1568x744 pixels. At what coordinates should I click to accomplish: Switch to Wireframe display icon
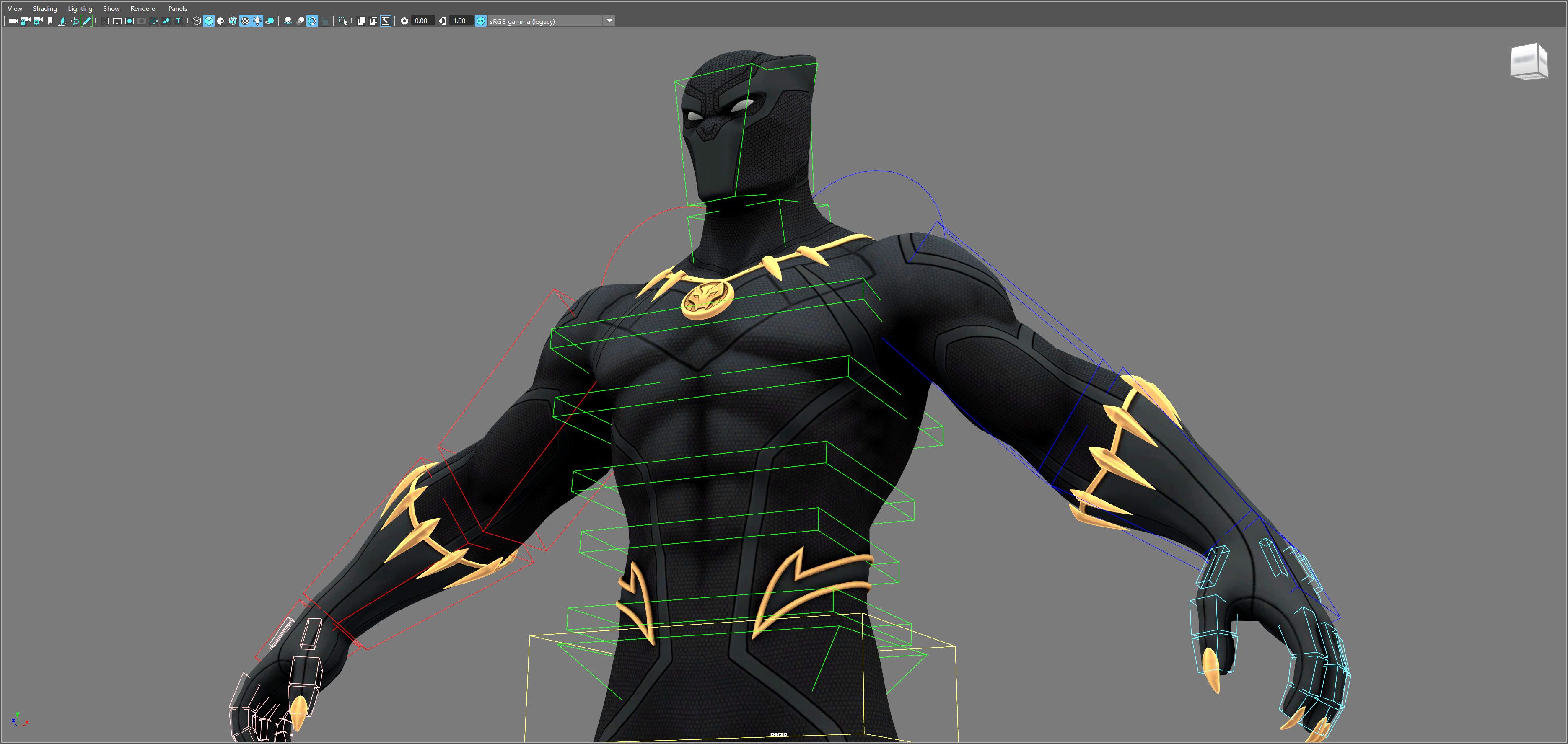pyautogui.click(x=197, y=21)
